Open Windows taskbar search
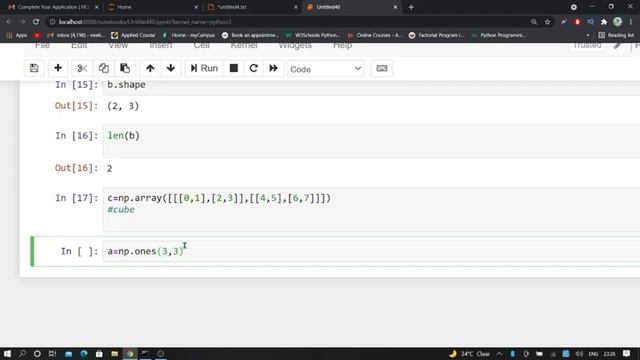Image resolution: width=640 pixels, height=360 pixels. click(22, 353)
